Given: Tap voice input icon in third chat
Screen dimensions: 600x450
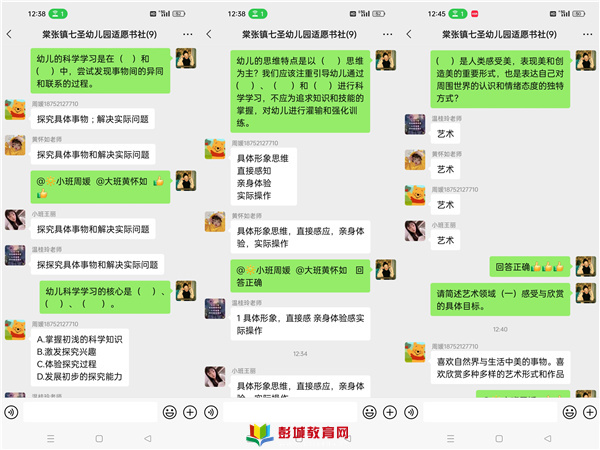Looking at the screenshot, I should (411, 412).
